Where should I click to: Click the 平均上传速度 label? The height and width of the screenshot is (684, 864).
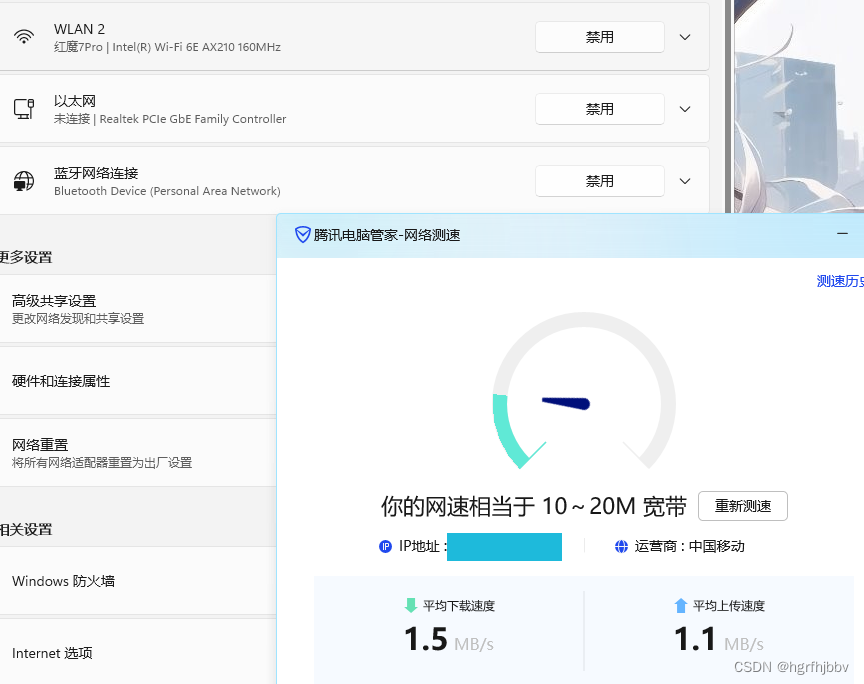[728, 606]
